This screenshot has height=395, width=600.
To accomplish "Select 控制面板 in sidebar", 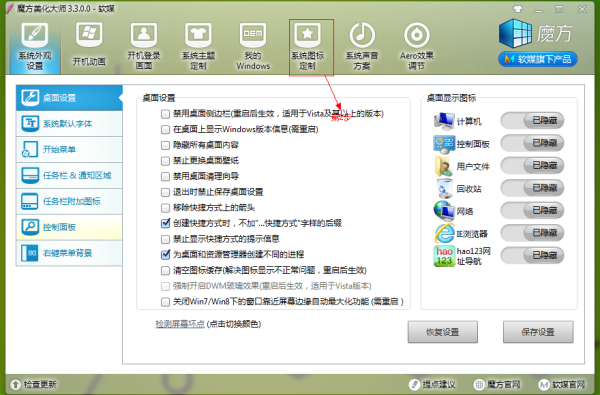I will click(69, 227).
